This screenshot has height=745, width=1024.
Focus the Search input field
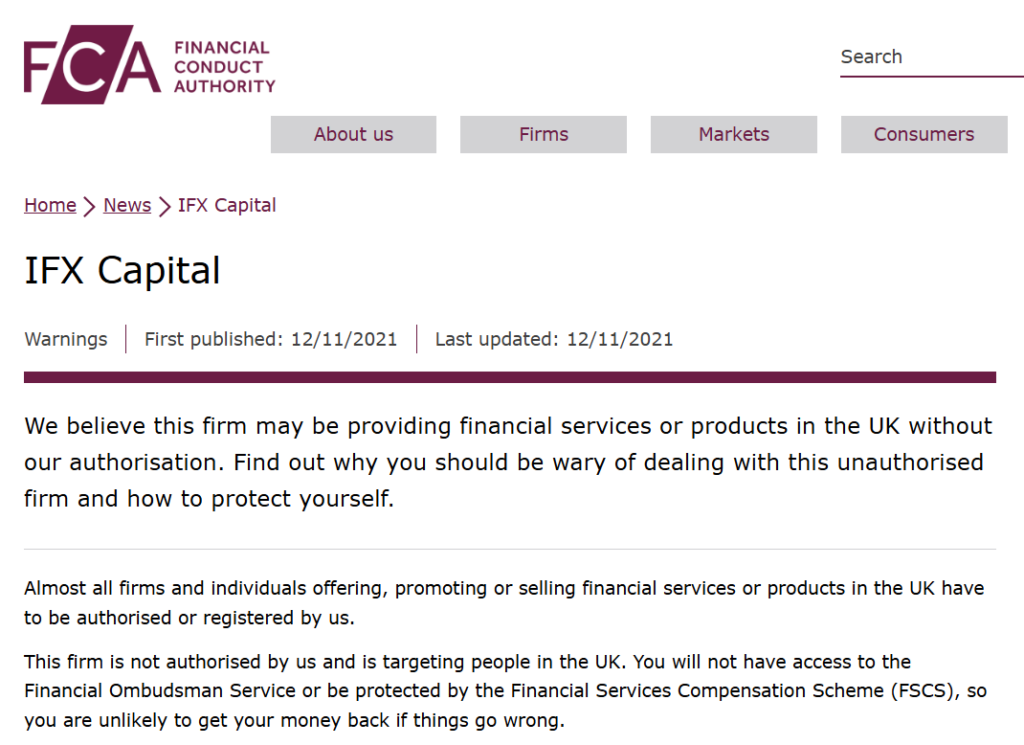click(931, 57)
